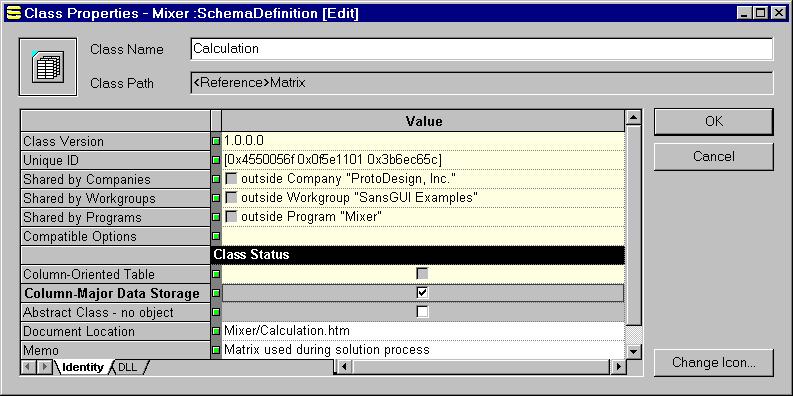Select the Identity tab

[82, 367]
